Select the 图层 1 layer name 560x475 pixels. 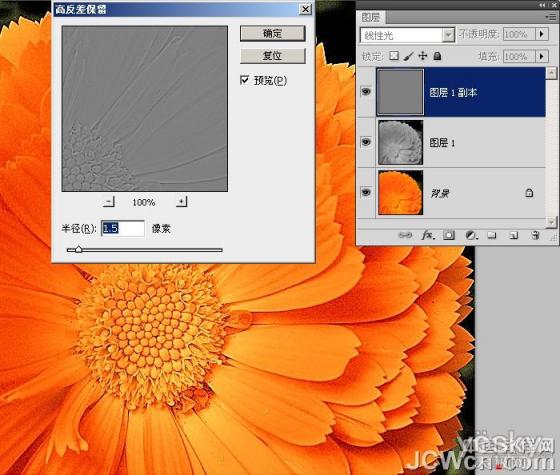click(x=442, y=143)
